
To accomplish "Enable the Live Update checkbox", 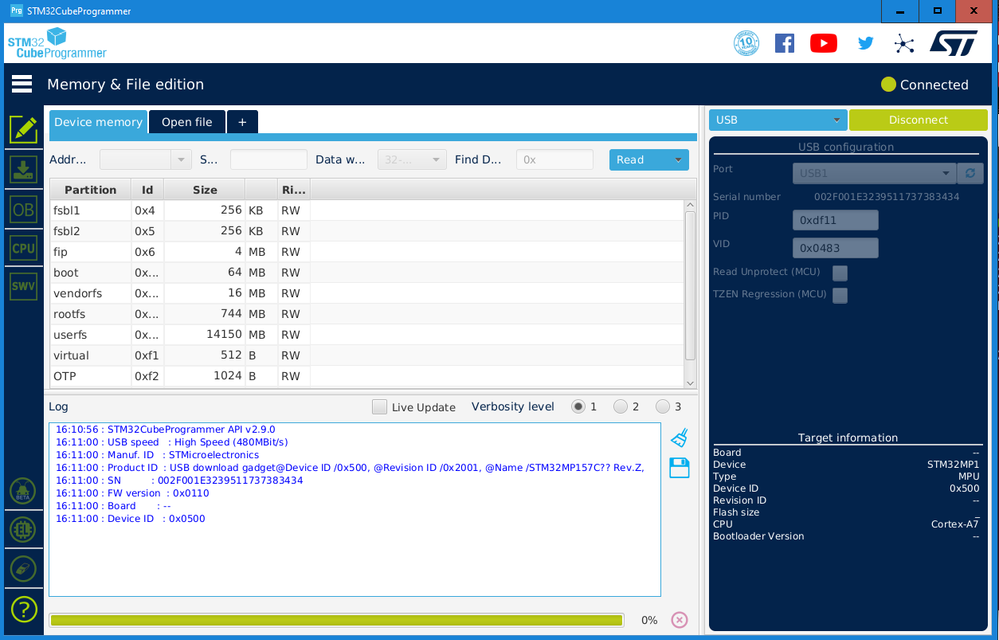I will pyautogui.click(x=379, y=407).
